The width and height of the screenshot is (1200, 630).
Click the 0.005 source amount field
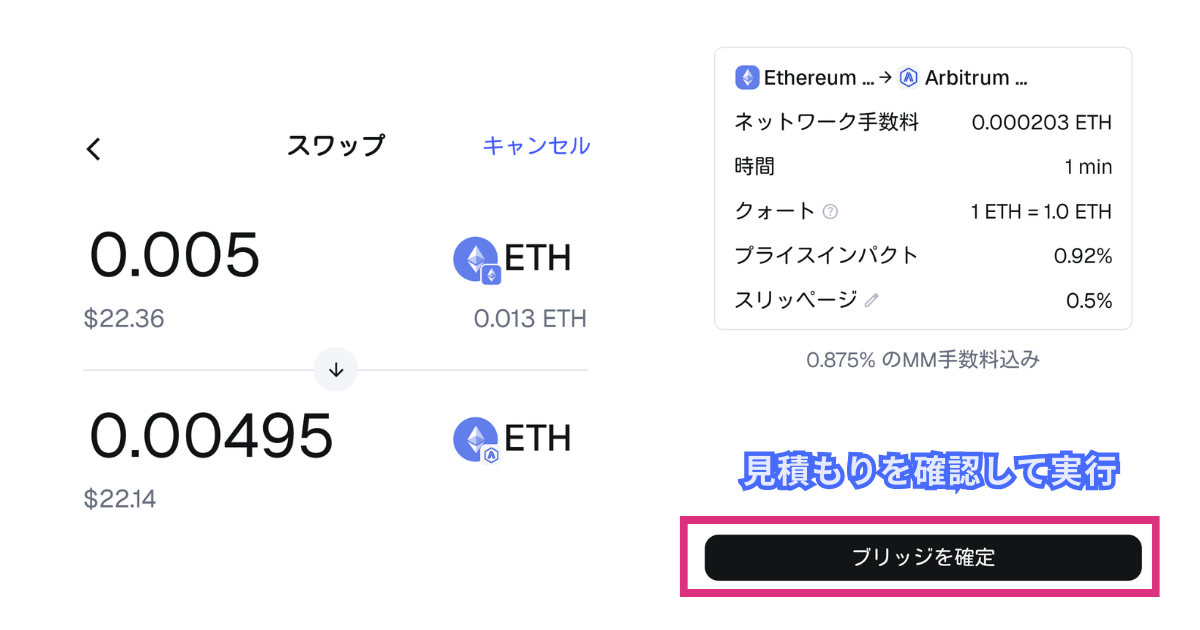coord(175,256)
